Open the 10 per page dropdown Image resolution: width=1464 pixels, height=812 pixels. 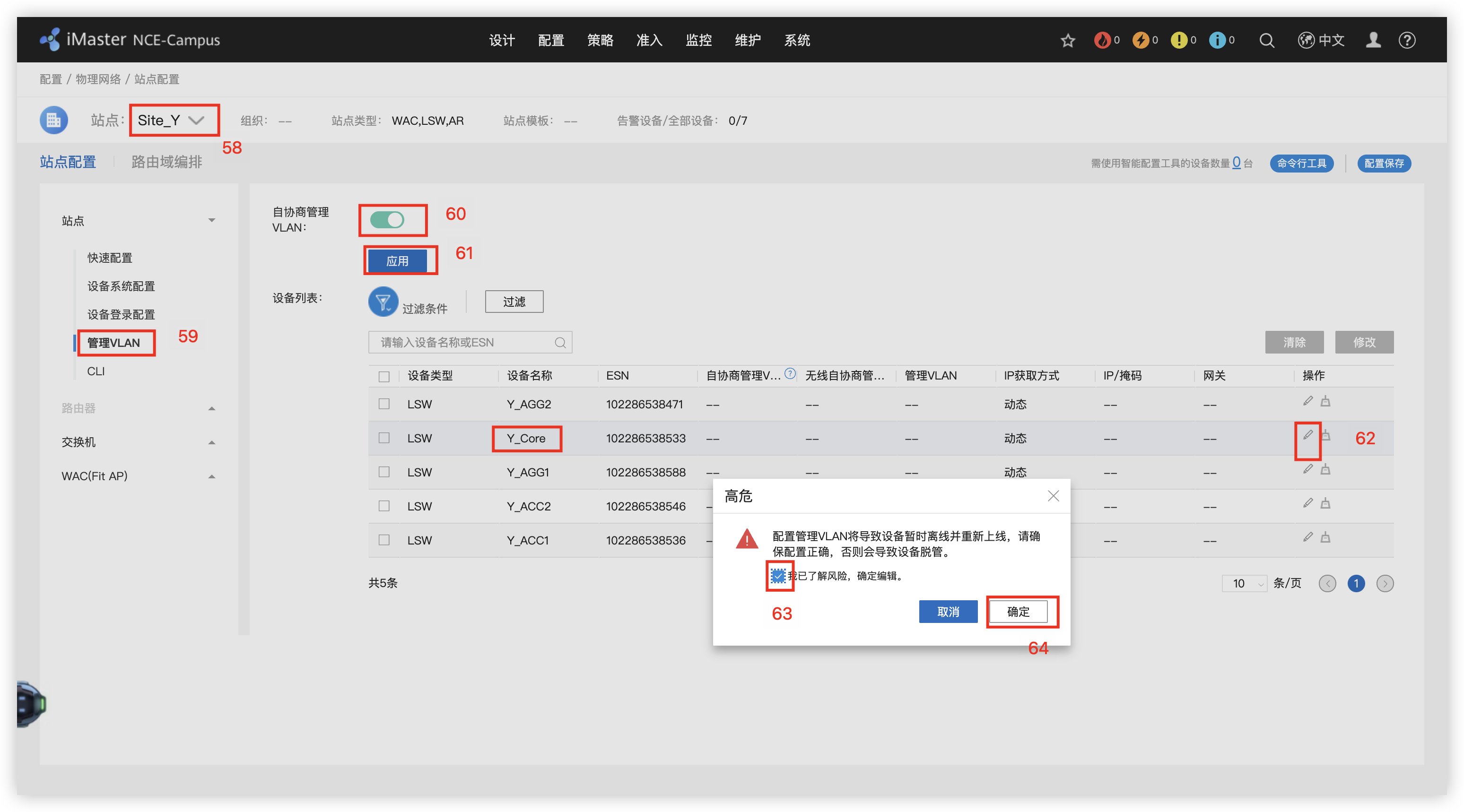click(1244, 584)
